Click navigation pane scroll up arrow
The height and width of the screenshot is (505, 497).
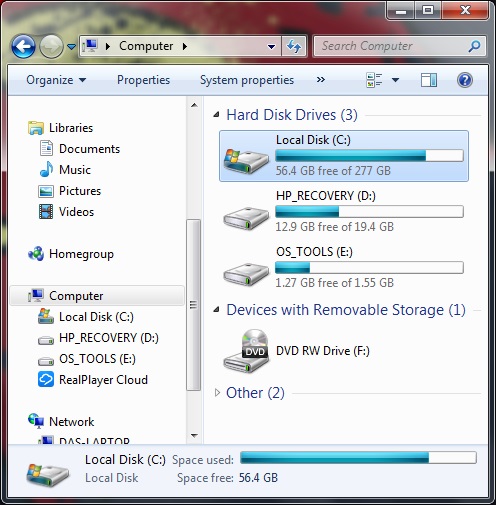point(194,105)
